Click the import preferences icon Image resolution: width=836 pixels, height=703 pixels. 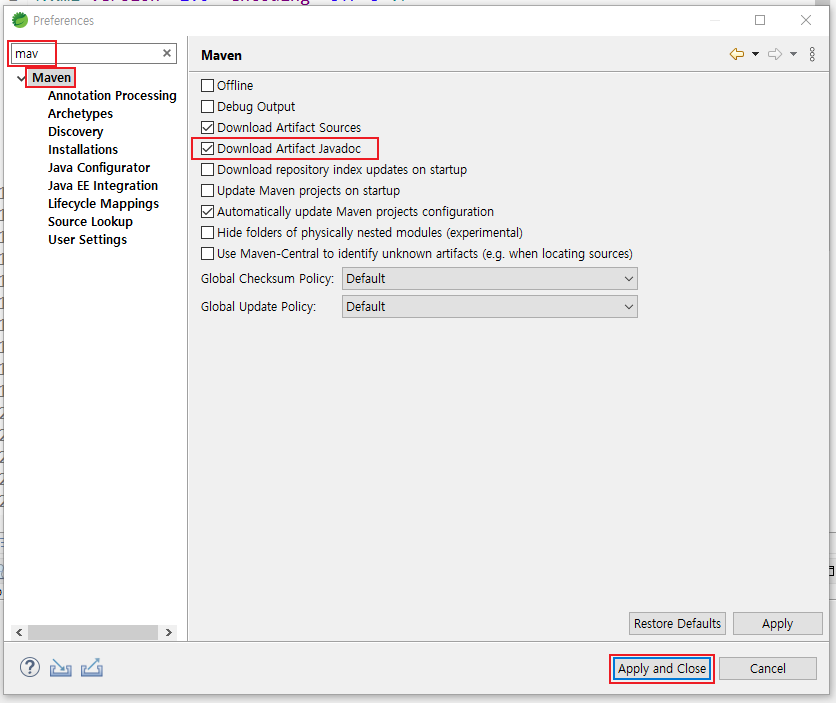click(61, 668)
